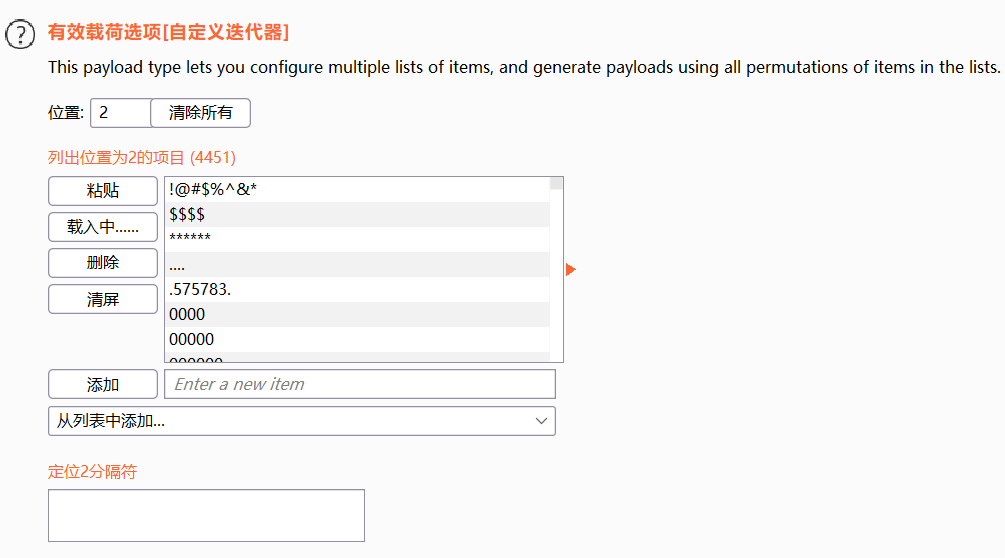The height and width of the screenshot is (558, 1005).
Task: Pick the ".575783." list item
Action: [x=357, y=290]
